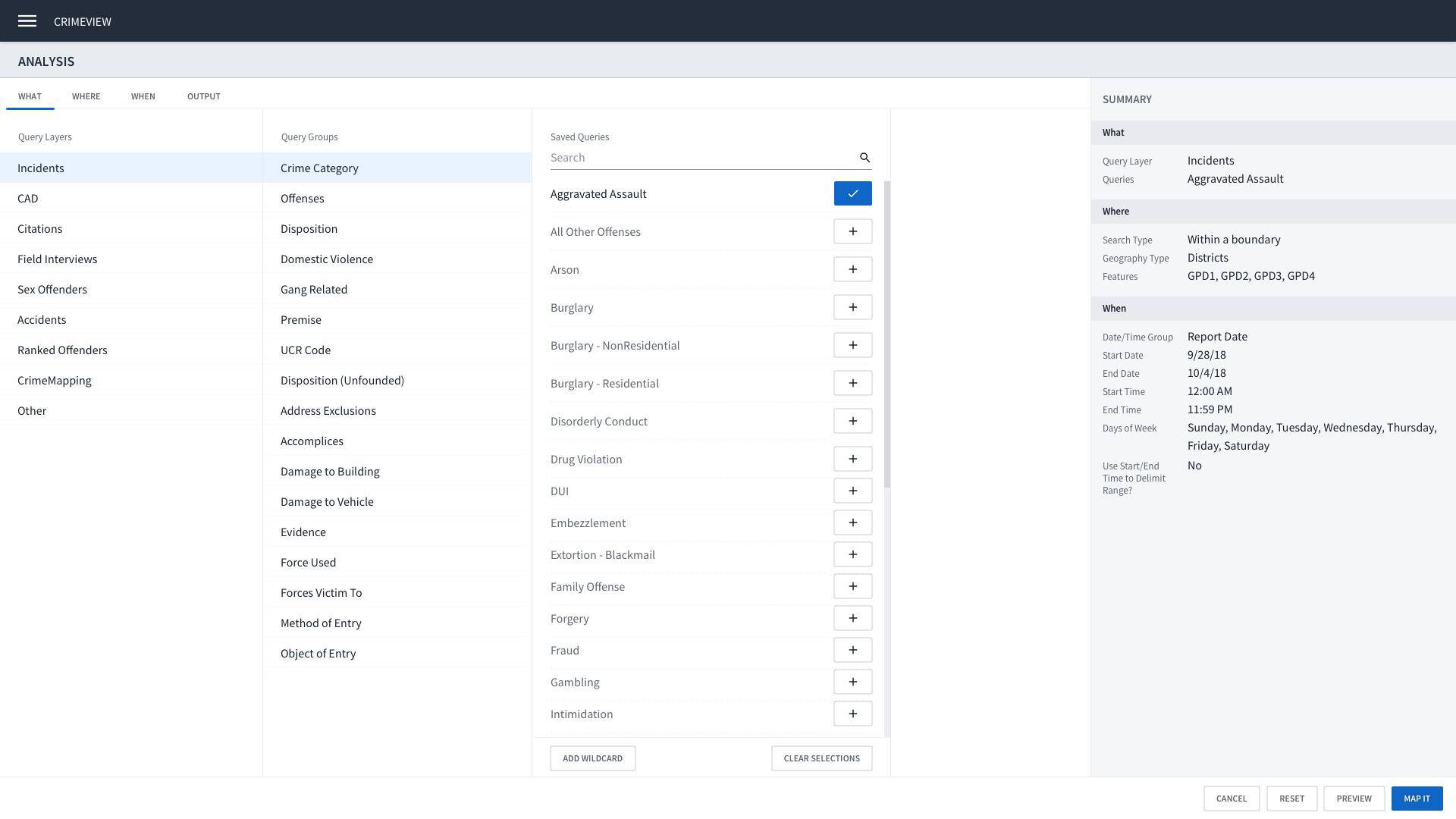Open the Domestic Violence query group
The height and width of the screenshot is (819, 1456).
click(x=327, y=259)
